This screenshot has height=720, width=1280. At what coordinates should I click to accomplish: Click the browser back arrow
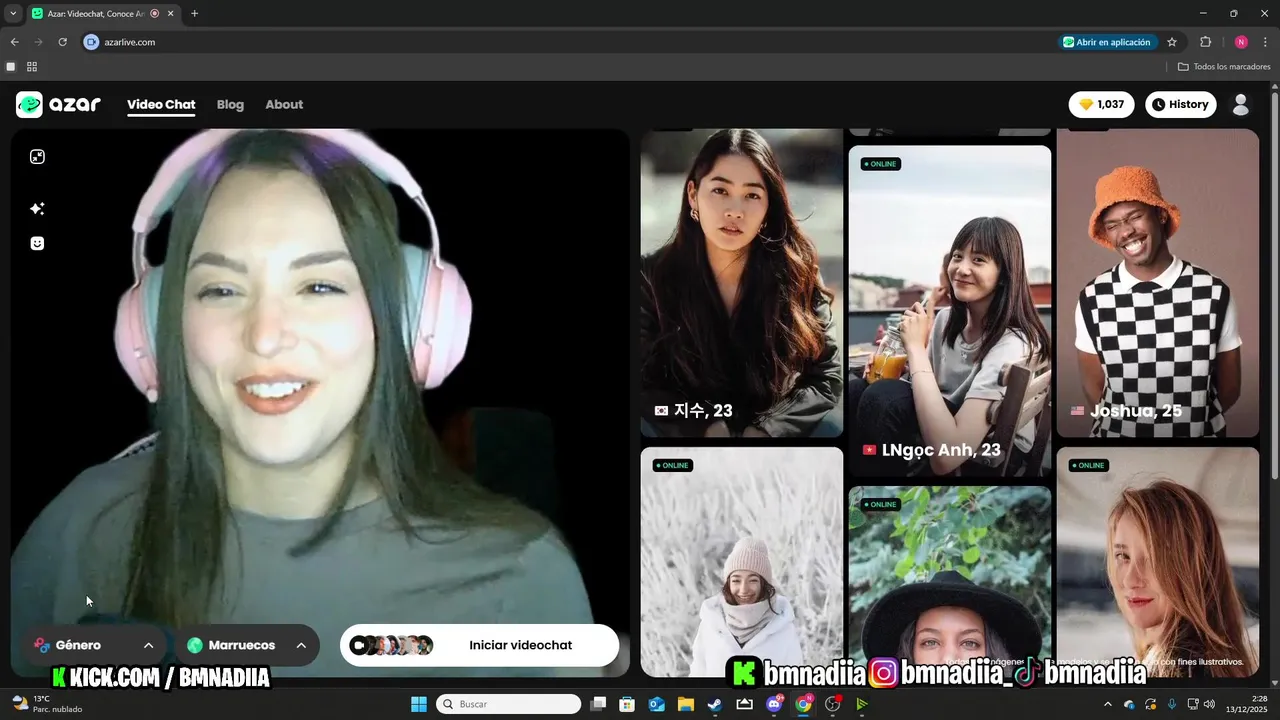click(x=14, y=42)
